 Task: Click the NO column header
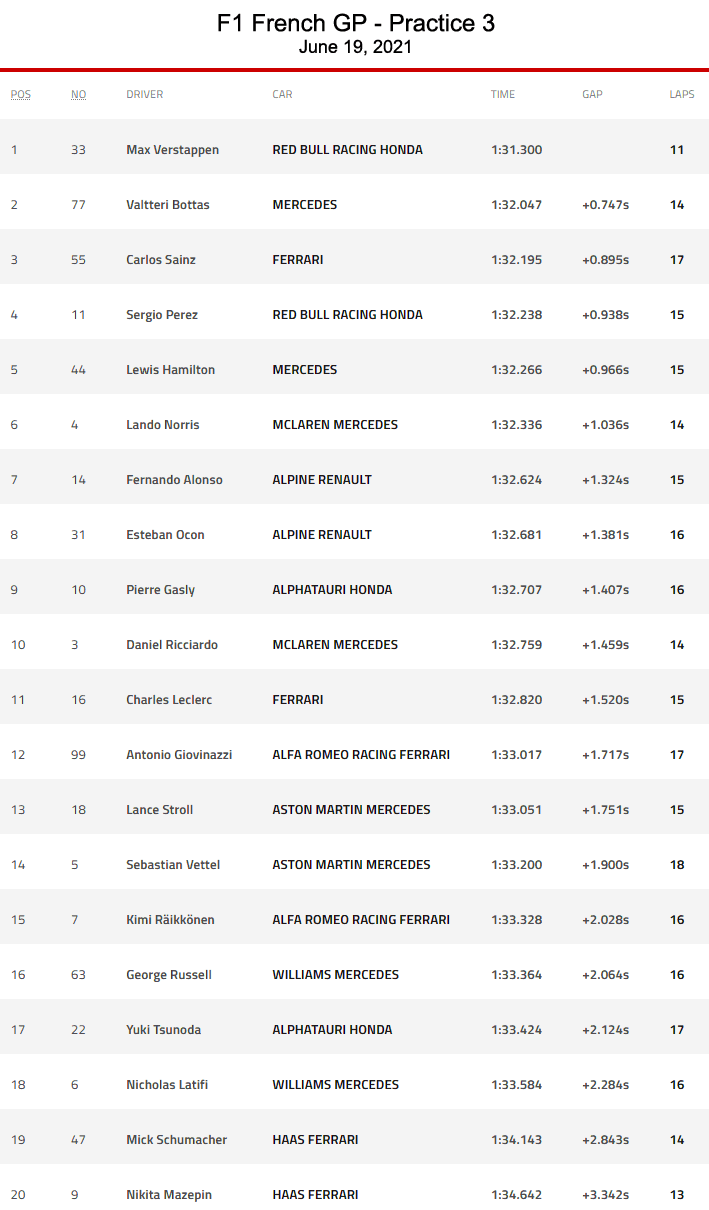click(78, 94)
